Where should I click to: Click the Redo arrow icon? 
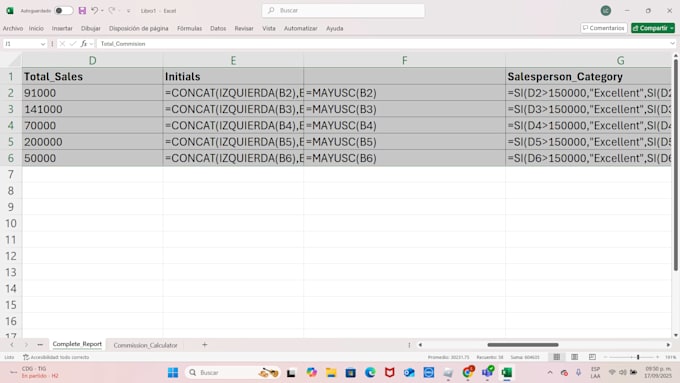(x=112, y=10)
